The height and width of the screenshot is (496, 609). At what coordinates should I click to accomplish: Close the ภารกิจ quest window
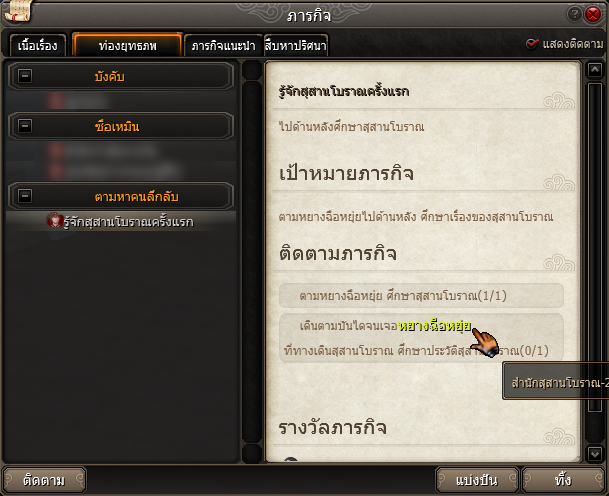point(593,14)
